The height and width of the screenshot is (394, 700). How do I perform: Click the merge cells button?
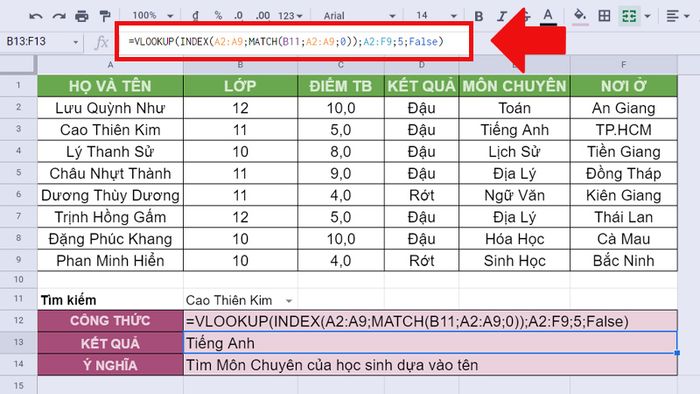pos(629,17)
